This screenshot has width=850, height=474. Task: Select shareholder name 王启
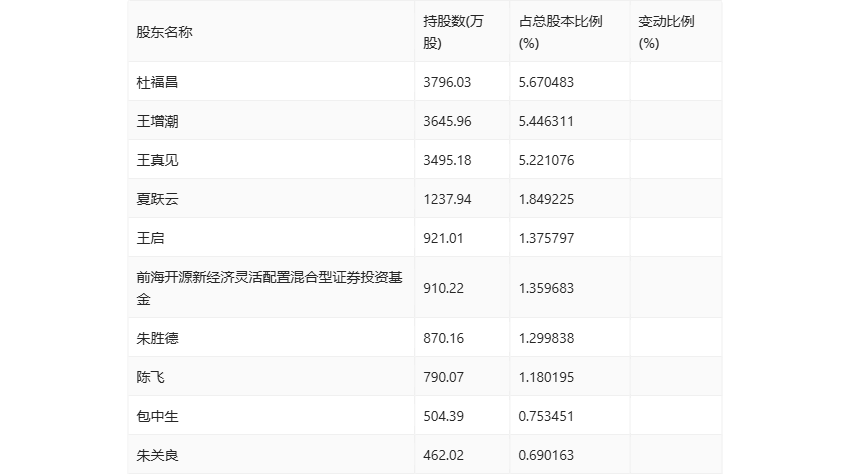click(150, 238)
